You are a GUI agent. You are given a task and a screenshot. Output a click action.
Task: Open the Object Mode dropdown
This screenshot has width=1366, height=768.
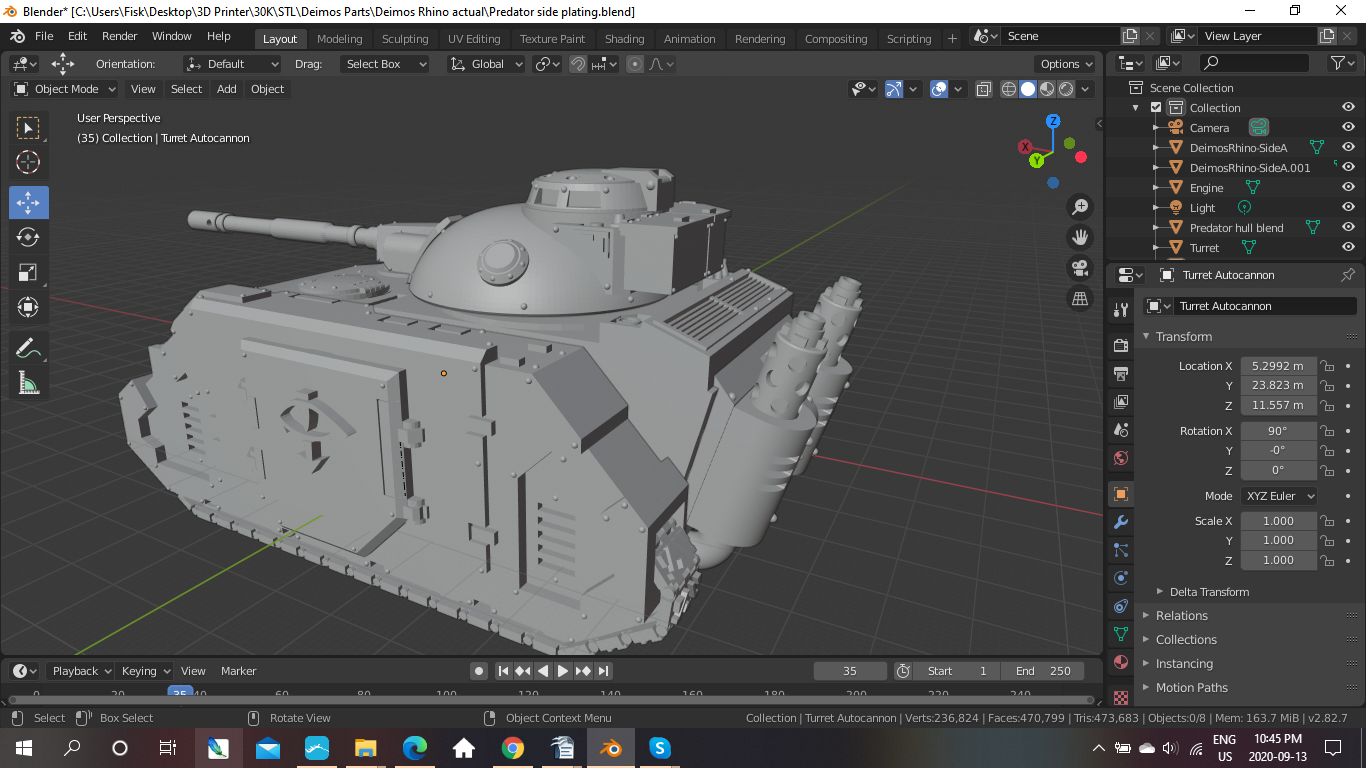point(65,89)
